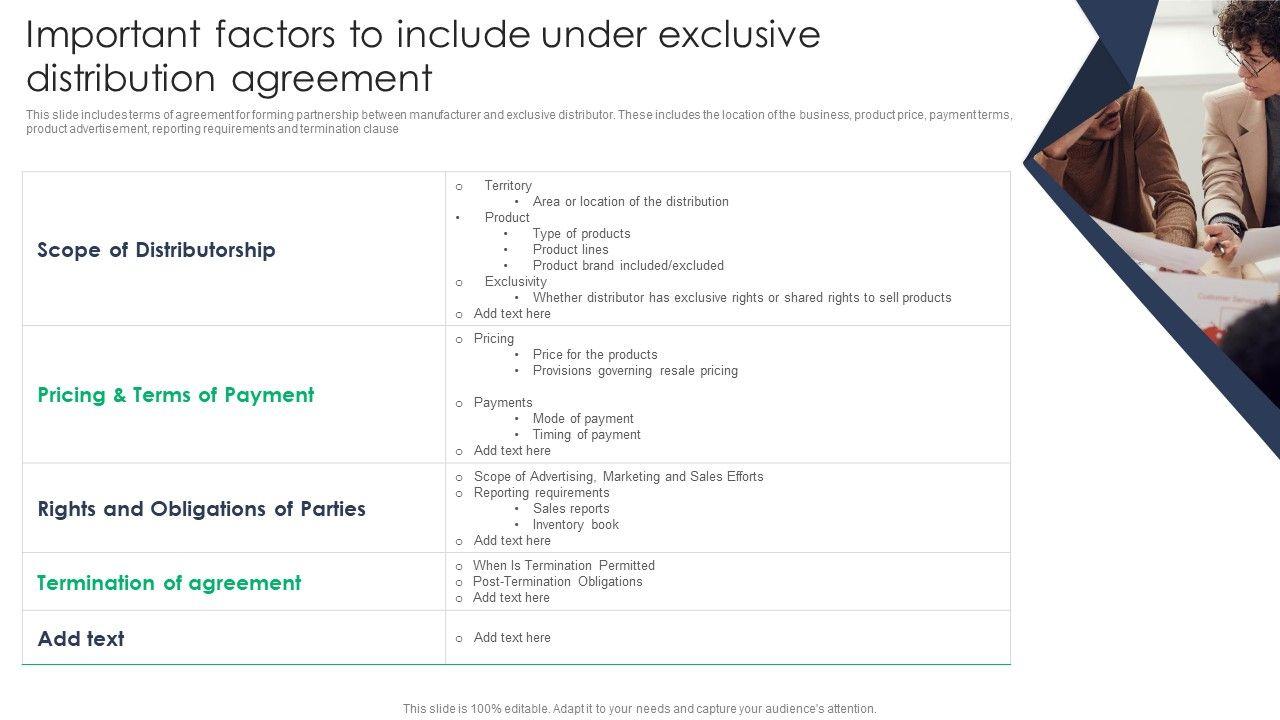Click the Rights and Obligations of Parties heading
This screenshot has width=1280, height=720.
[201, 509]
